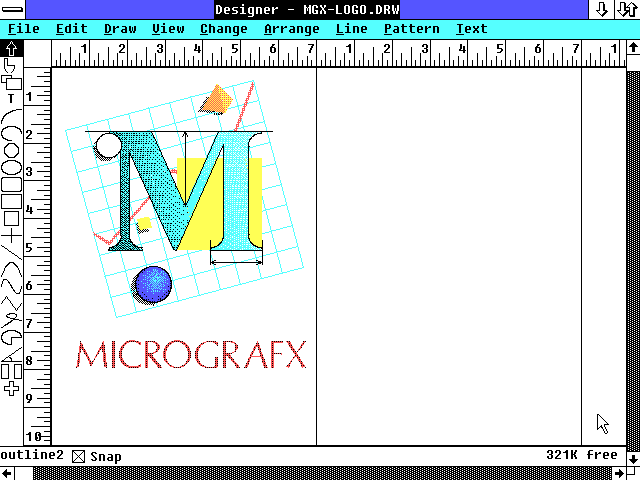Select the MICROGRAFX text object

click(191, 354)
